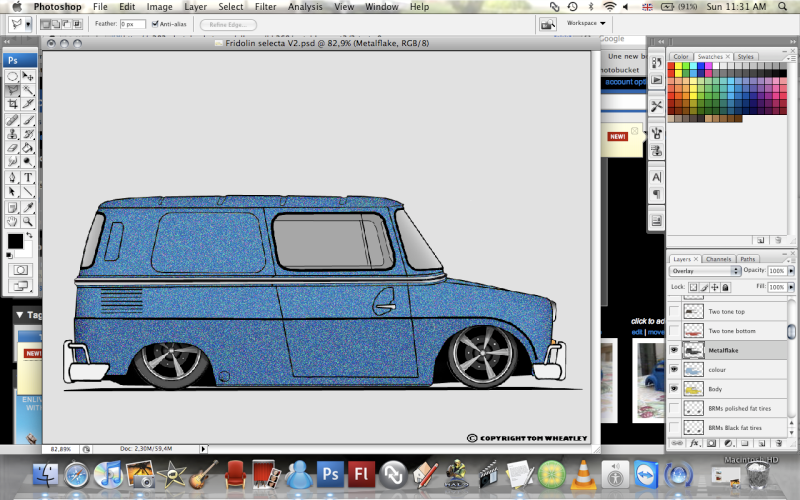The image size is (800, 500).
Task: Click the Feather input field
Action: click(x=133, y=24)
